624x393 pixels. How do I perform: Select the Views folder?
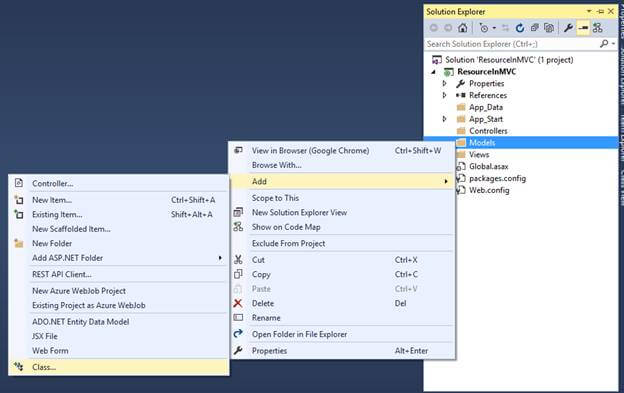pos(479,155)
